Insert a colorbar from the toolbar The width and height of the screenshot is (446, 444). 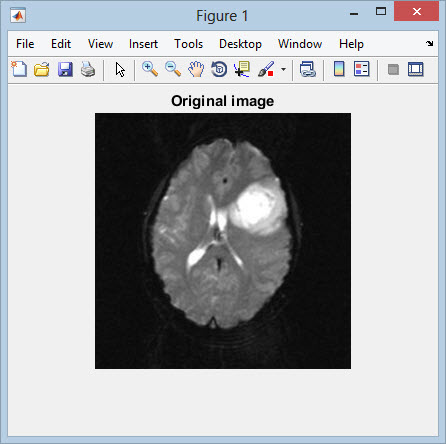point(339,69)
